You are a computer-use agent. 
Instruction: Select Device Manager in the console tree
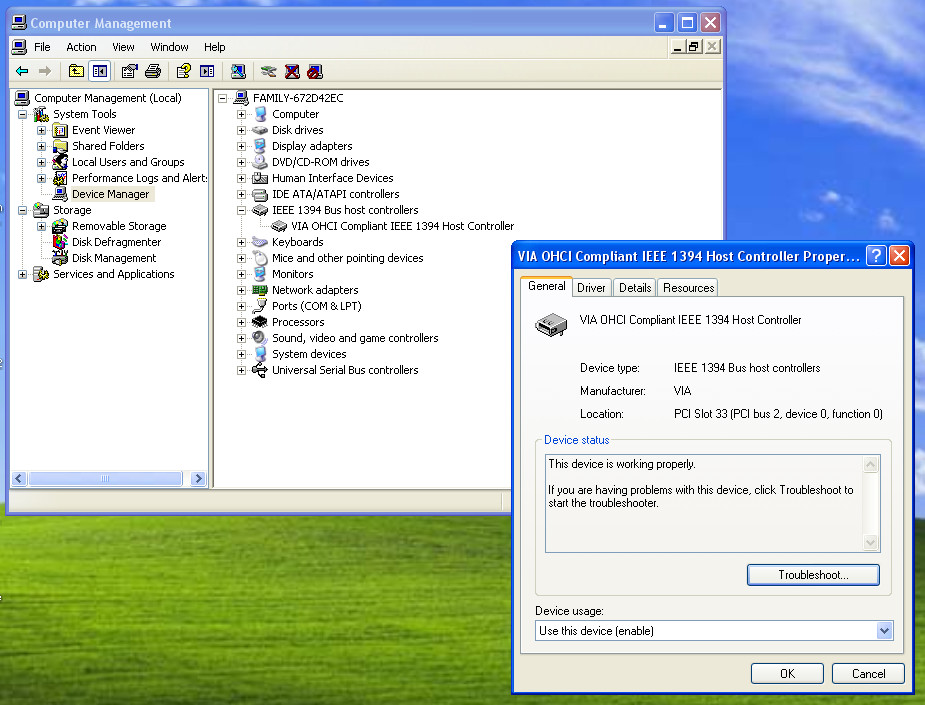(x=110, y=194)
